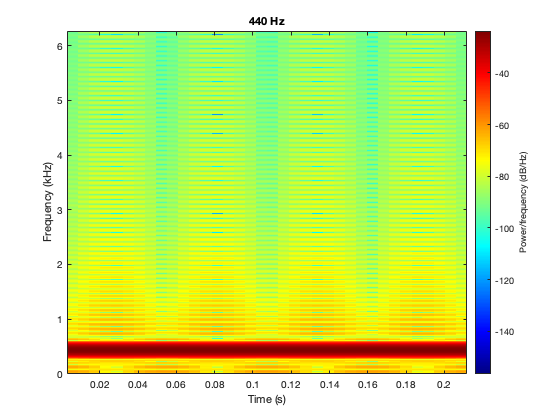This screenshot has height=420, width=560.
Task: Click the 0.1 tick label on time axis
Action: click(x=252, y=385)
